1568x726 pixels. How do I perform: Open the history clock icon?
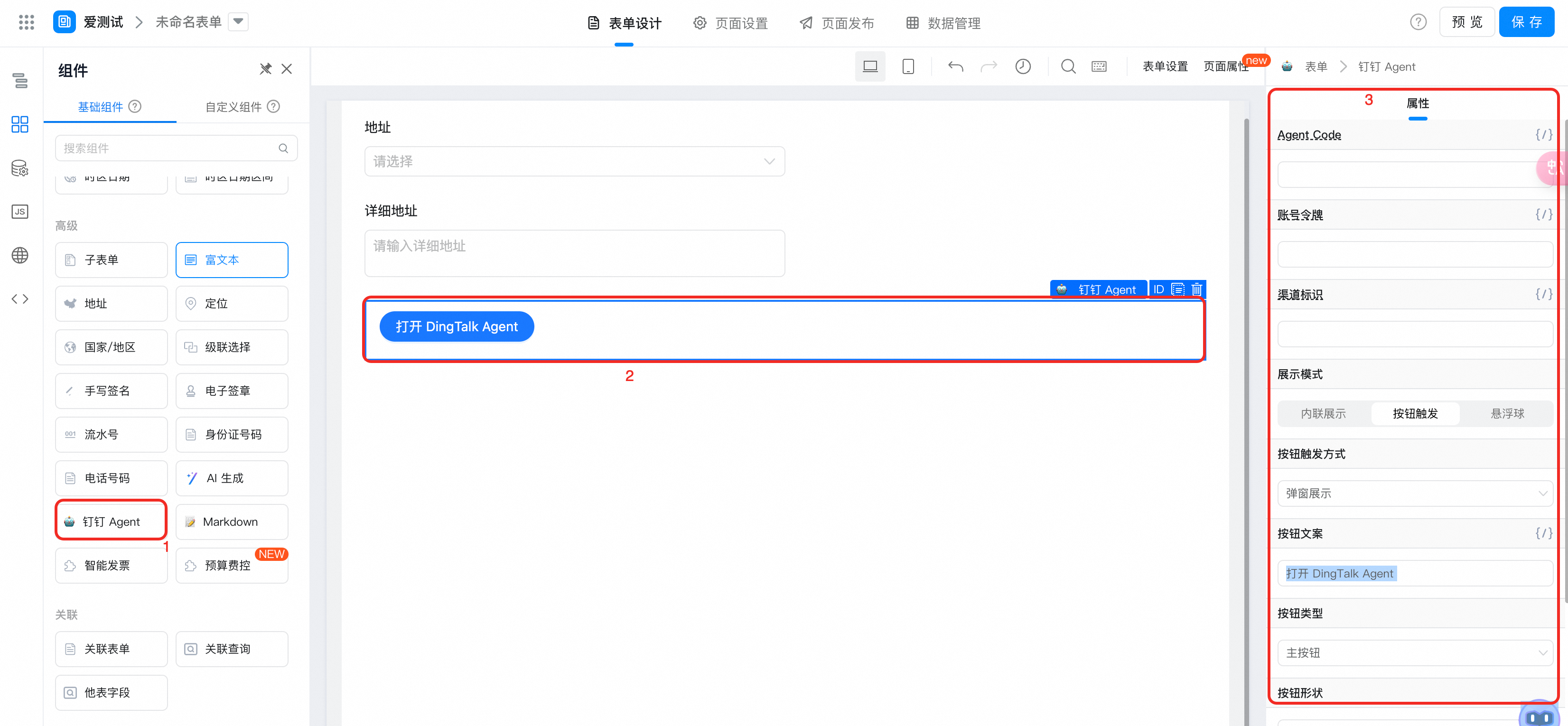pyautogui.click(x=1023, y=66)
